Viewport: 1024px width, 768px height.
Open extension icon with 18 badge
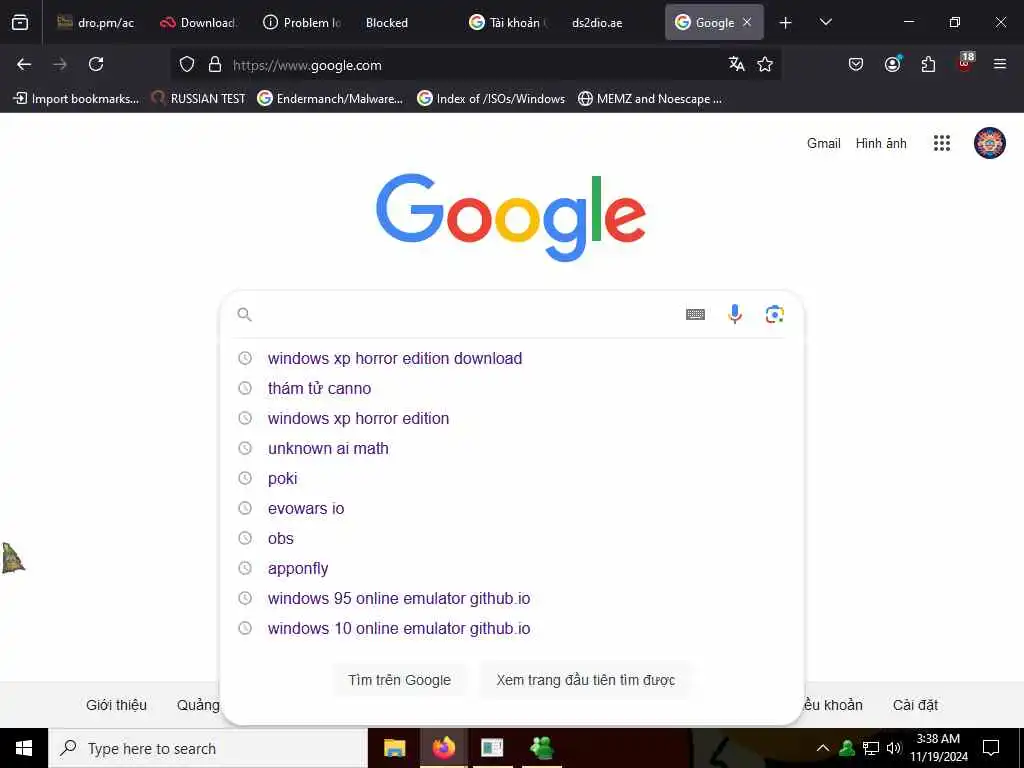point(965,62)
